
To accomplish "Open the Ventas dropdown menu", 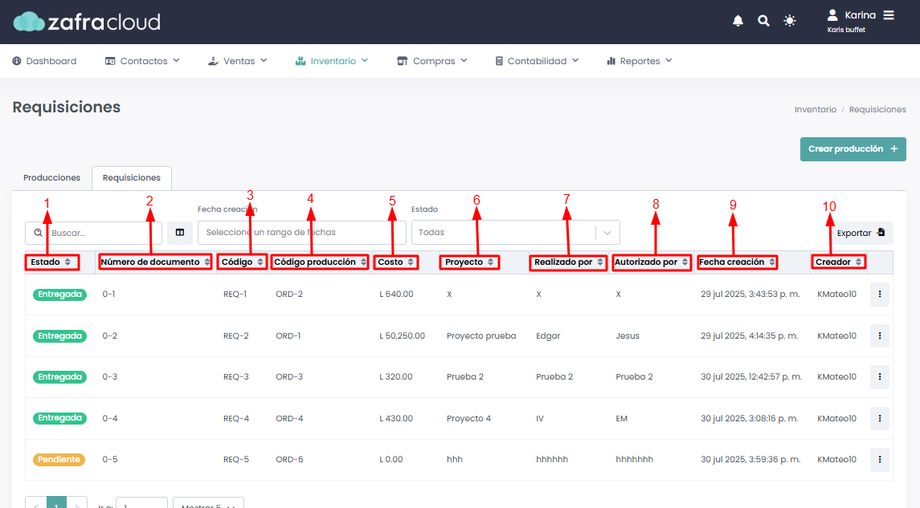I will (237, 61).
